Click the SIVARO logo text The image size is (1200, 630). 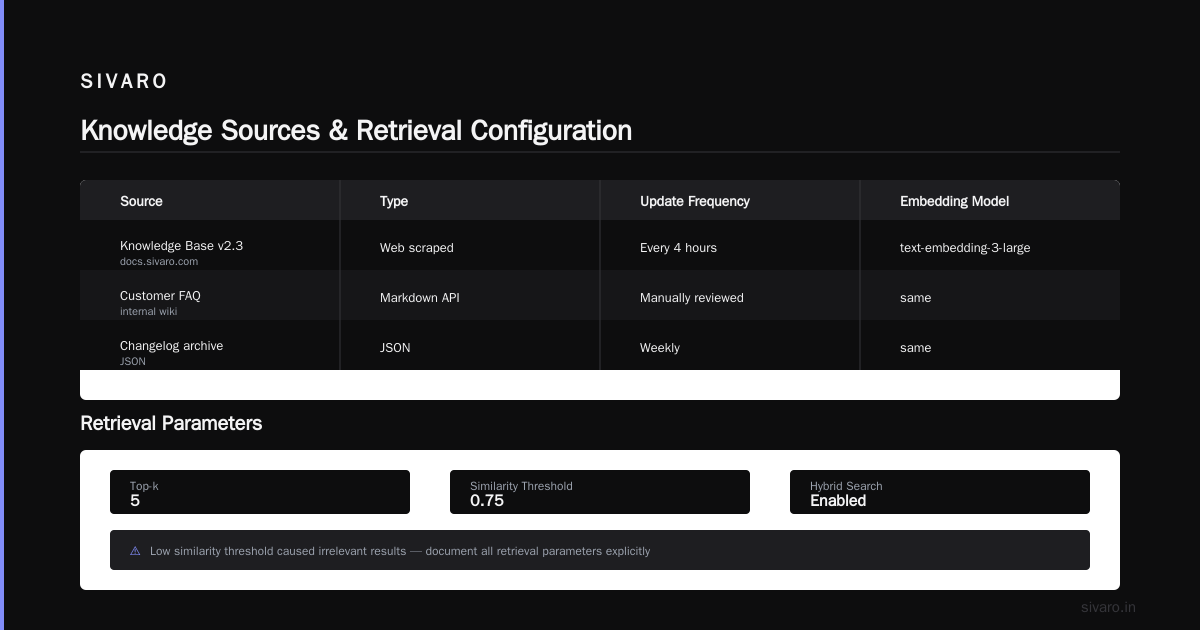tap(124, 82)
